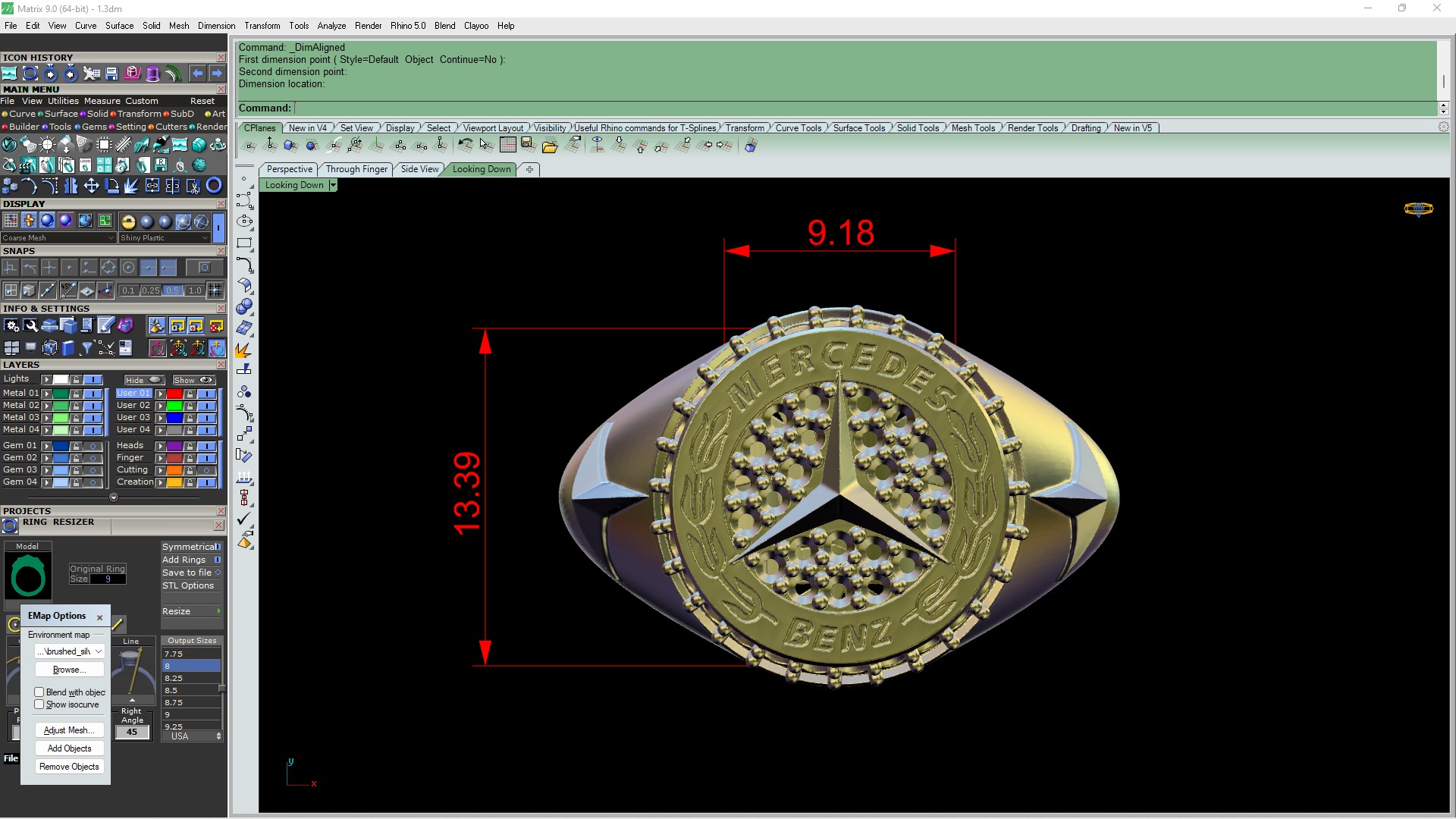
Task: Click the Remove Objects button
Action: (x=70, y=767)
